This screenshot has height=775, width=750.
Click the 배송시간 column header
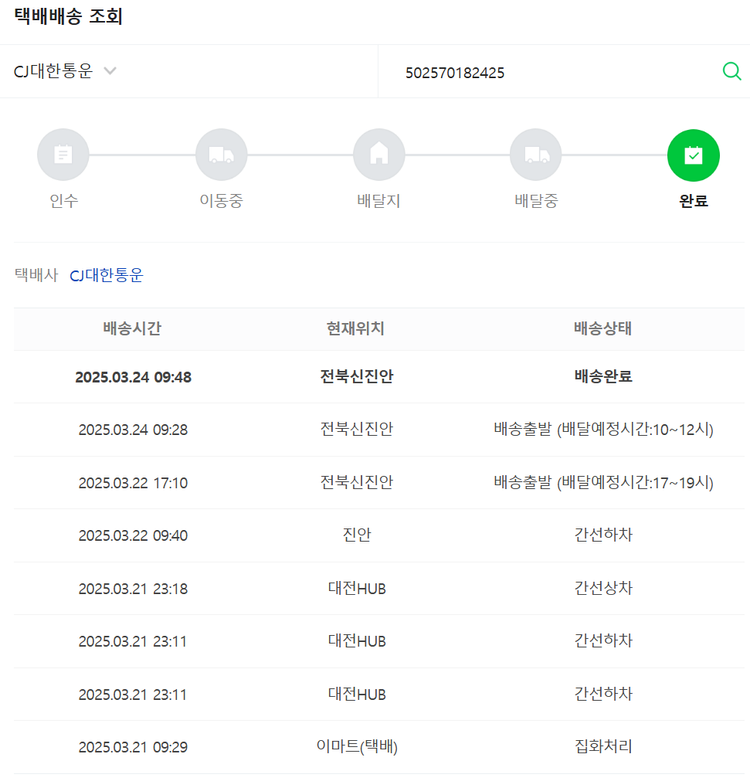tap(132, 329)
